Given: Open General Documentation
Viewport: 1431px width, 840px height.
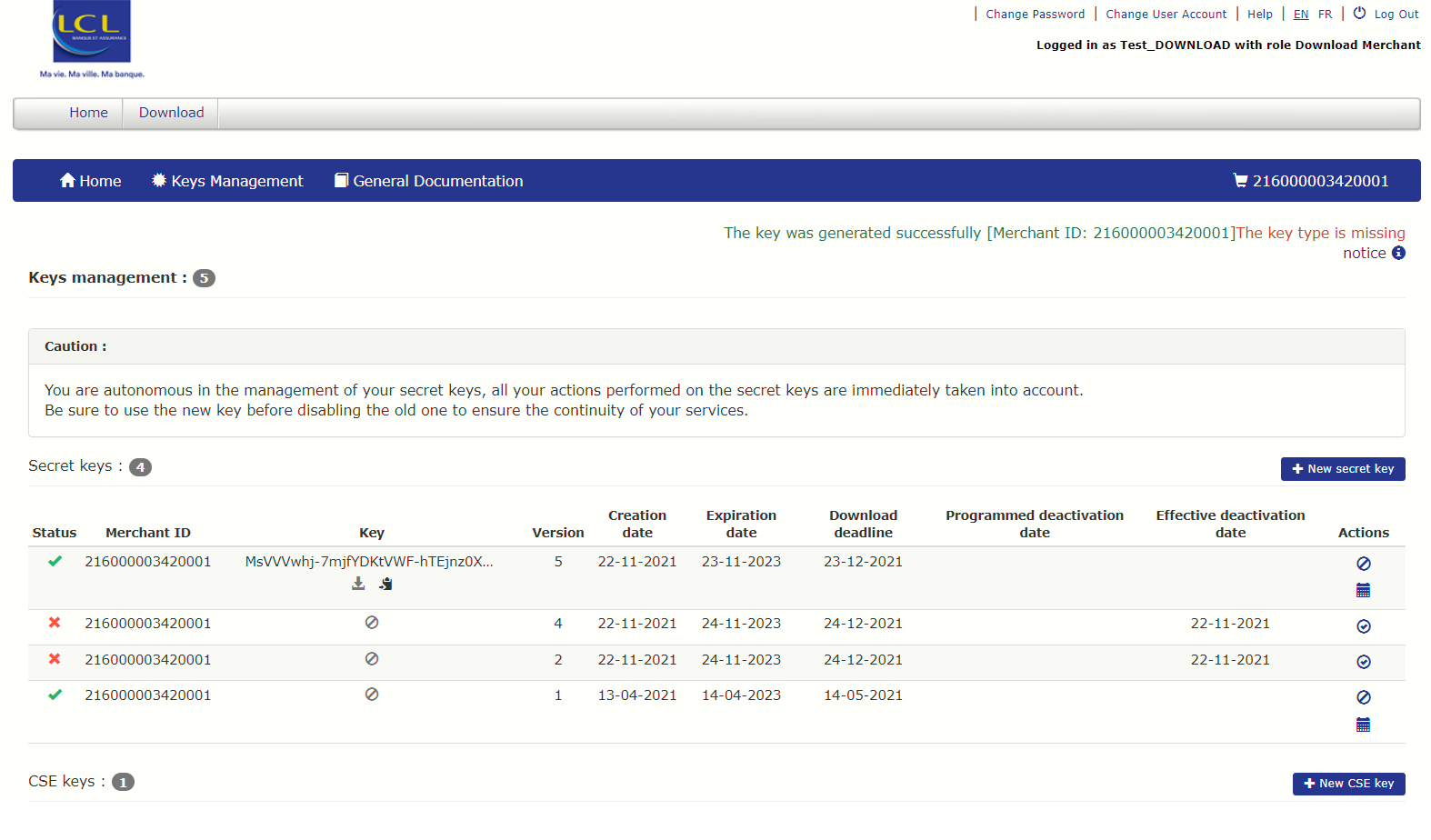Looking at the screenshot, I should click(429, 181).
